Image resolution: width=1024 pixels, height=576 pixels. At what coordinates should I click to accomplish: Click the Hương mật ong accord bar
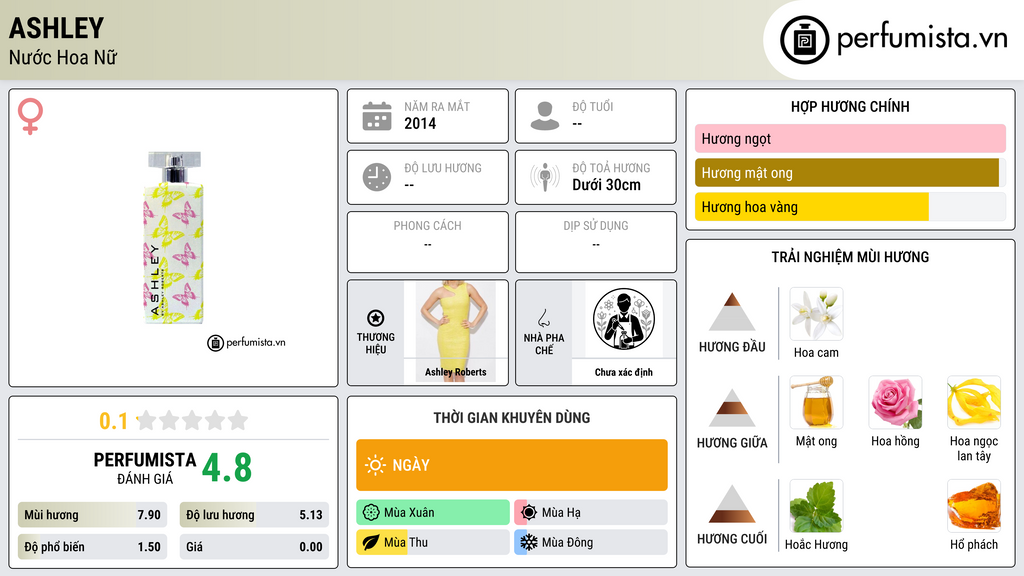point(850,172)
